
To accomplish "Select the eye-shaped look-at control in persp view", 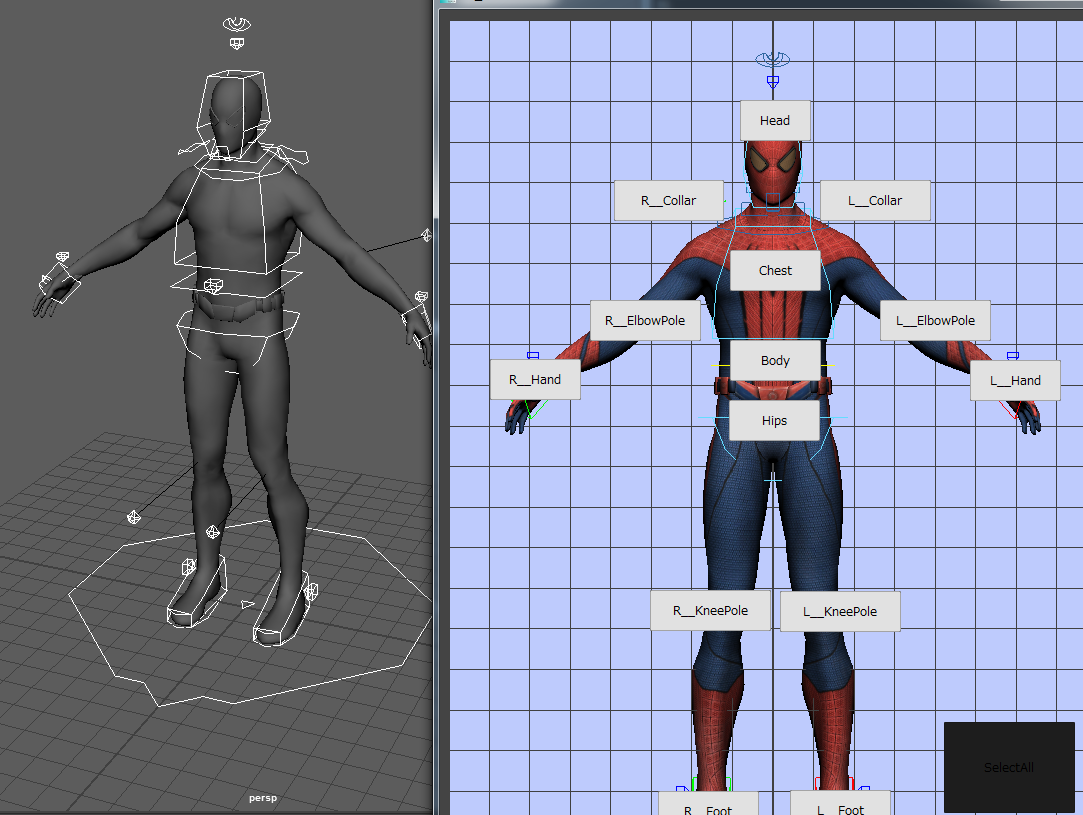I will pyautogui.click(x=237, y=24).
